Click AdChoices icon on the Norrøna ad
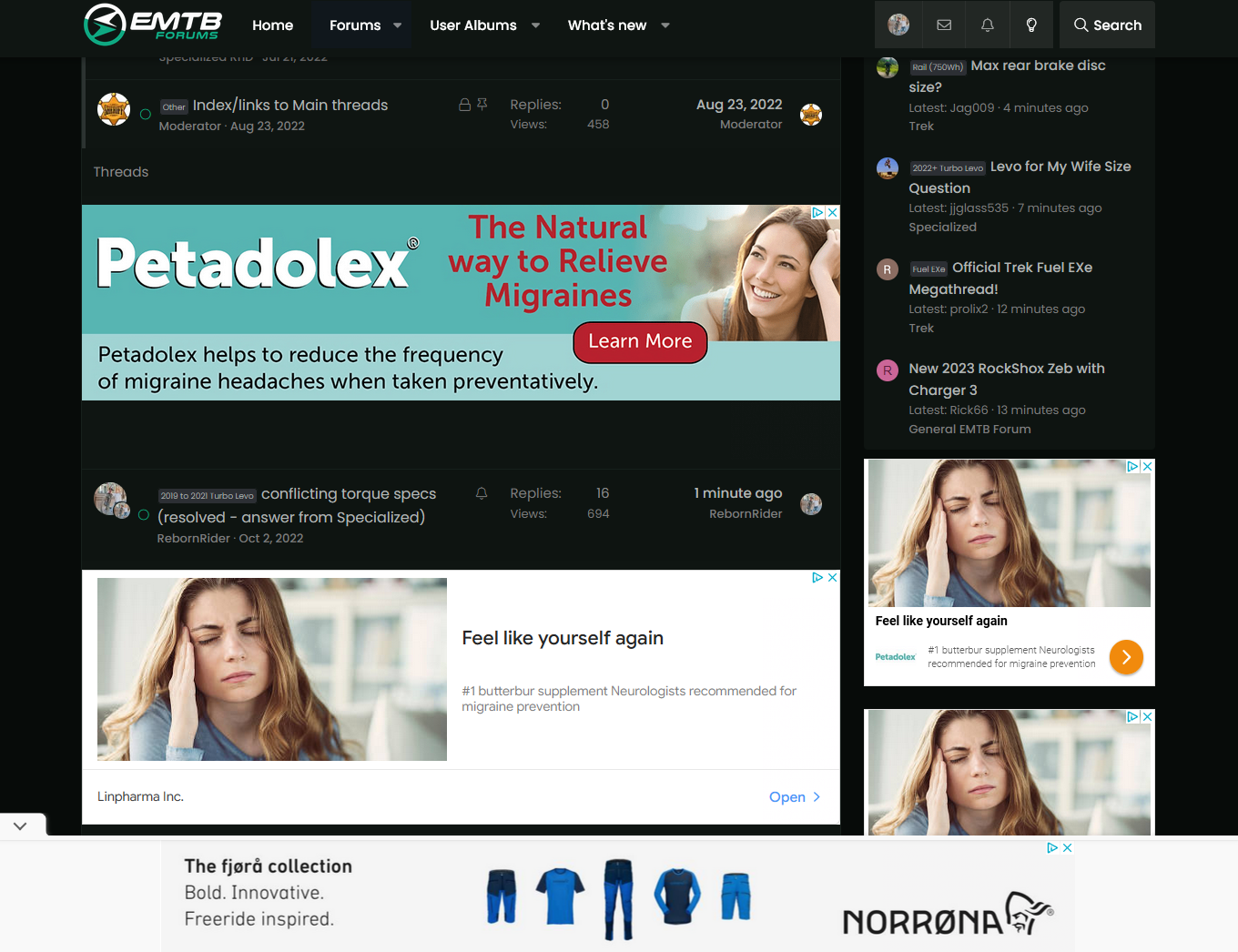 [1052, 847]
